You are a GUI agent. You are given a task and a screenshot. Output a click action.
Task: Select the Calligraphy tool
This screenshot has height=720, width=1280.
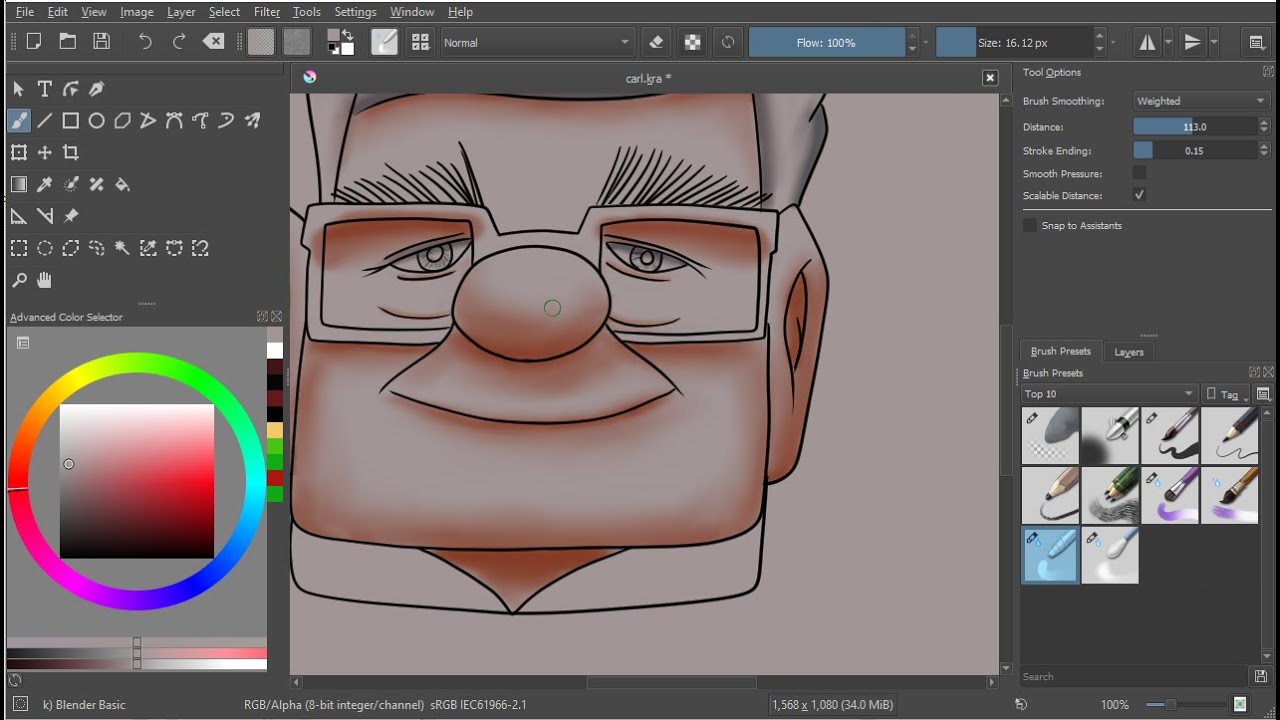pos(97,89)
